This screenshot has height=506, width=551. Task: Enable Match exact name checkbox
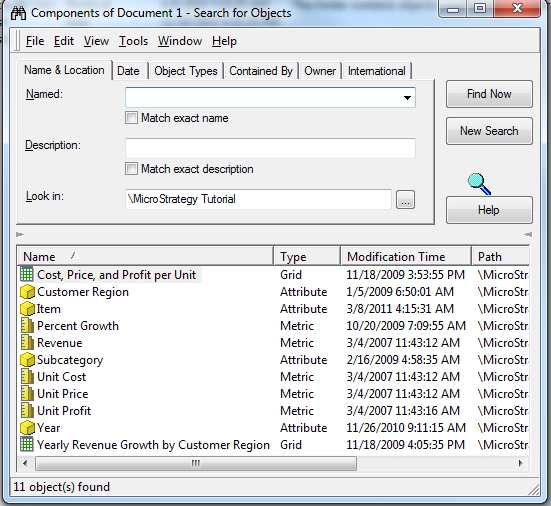[131, 118]
